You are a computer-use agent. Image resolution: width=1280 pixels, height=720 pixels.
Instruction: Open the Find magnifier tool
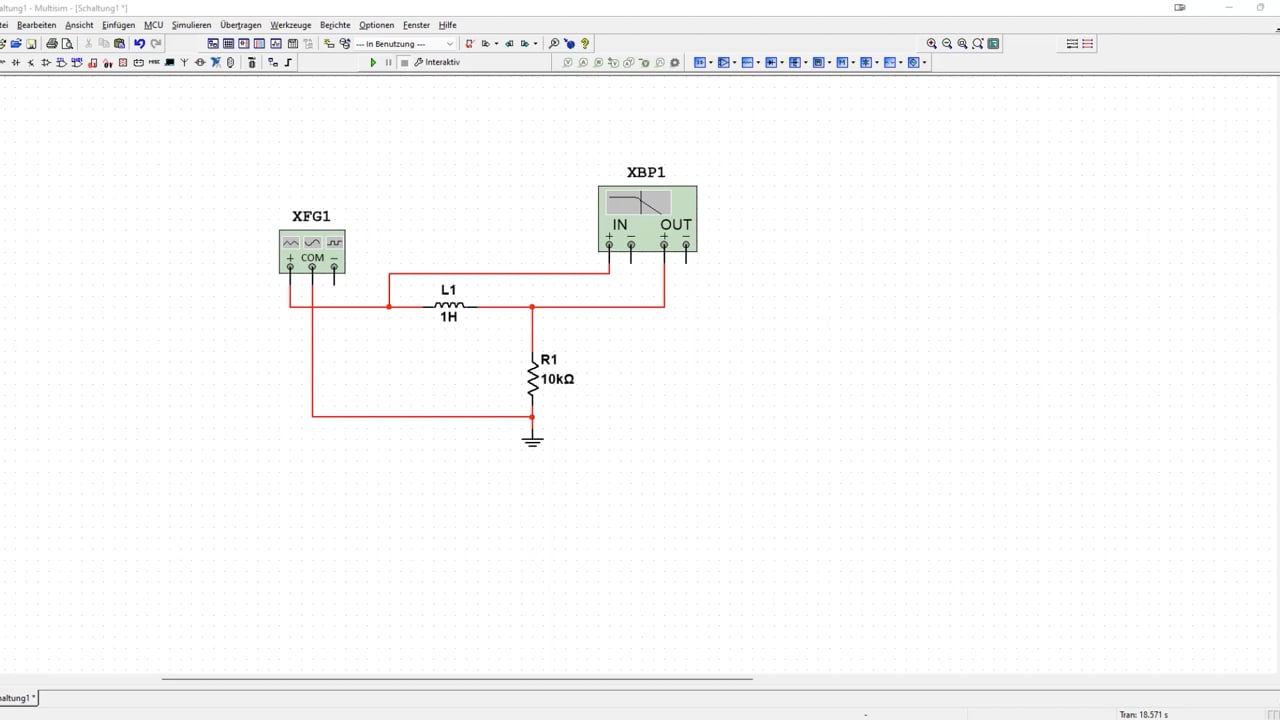tap(554, 44)
